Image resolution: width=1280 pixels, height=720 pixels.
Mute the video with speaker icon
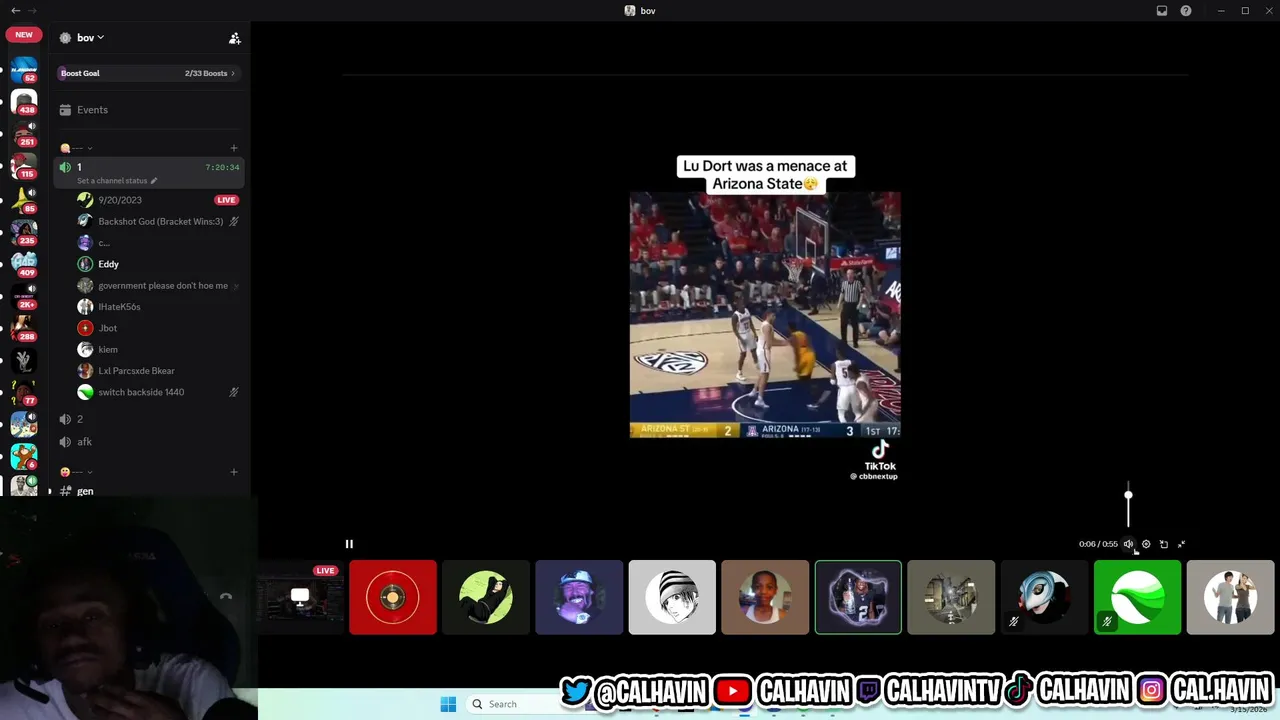pos(1128,544)
